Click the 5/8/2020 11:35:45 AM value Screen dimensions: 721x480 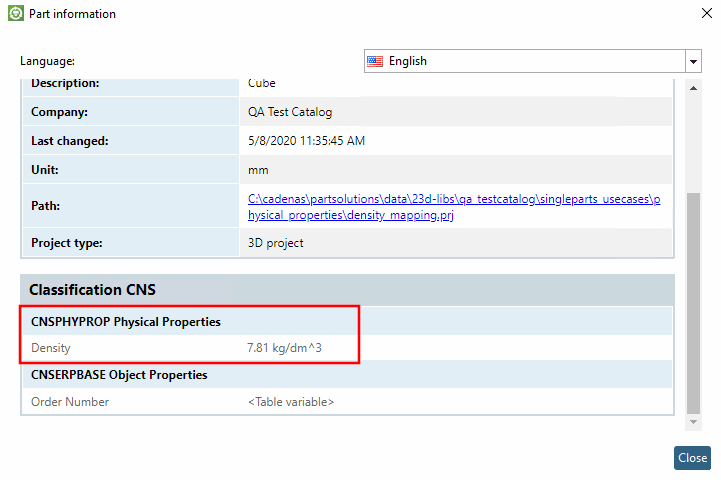[306, 141]
